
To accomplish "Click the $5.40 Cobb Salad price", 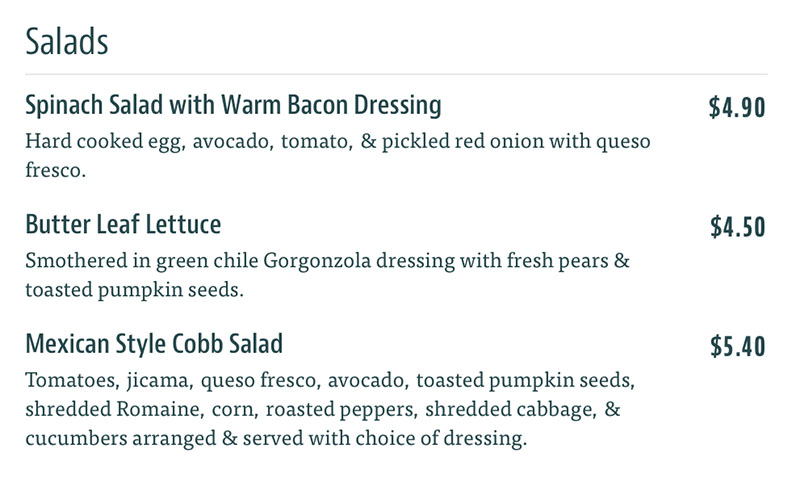I will point(738,346).
